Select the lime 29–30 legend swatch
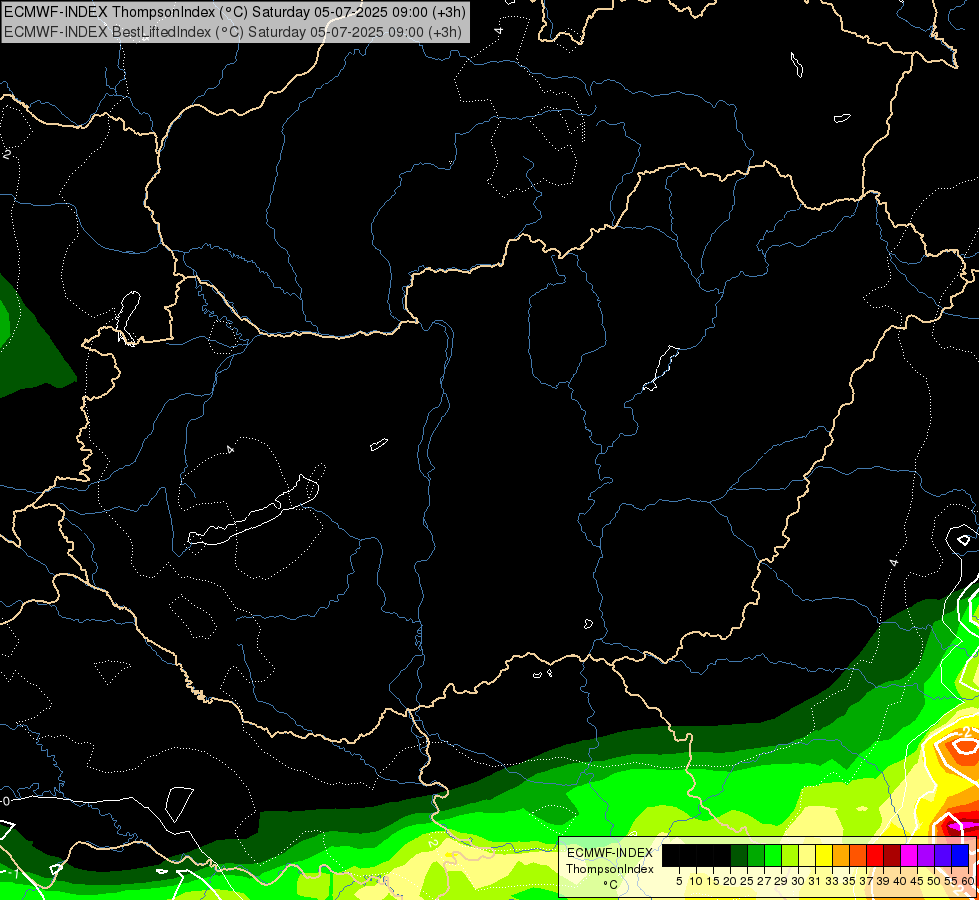 (790, 855)
